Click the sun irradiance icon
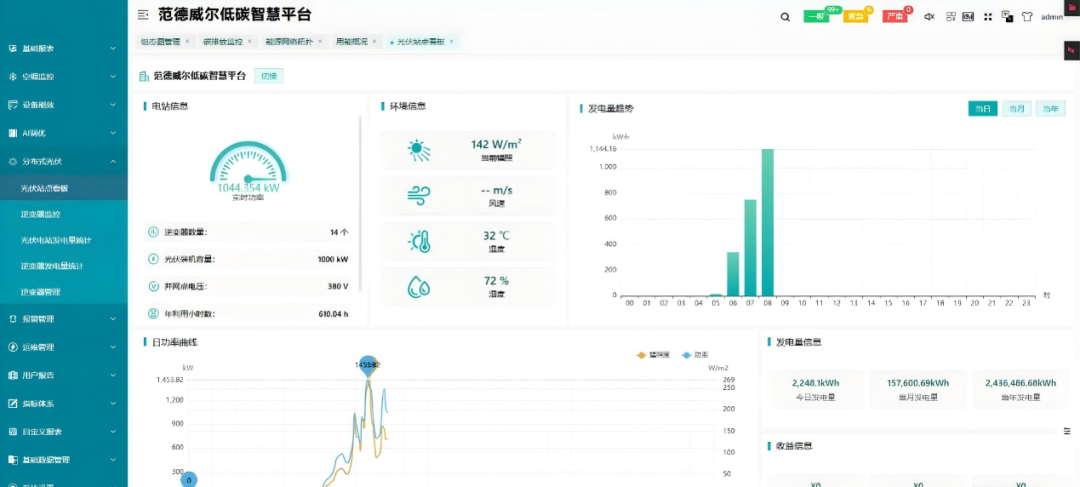1080x487 pixels. pos(419,150)
